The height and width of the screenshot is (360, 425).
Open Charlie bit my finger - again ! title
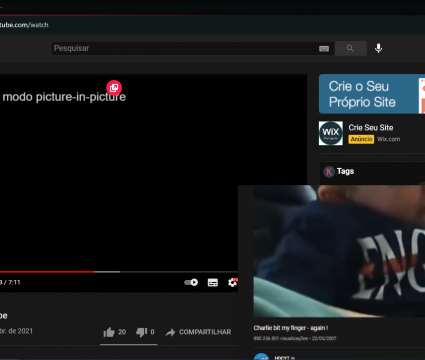tap(291, 328)
